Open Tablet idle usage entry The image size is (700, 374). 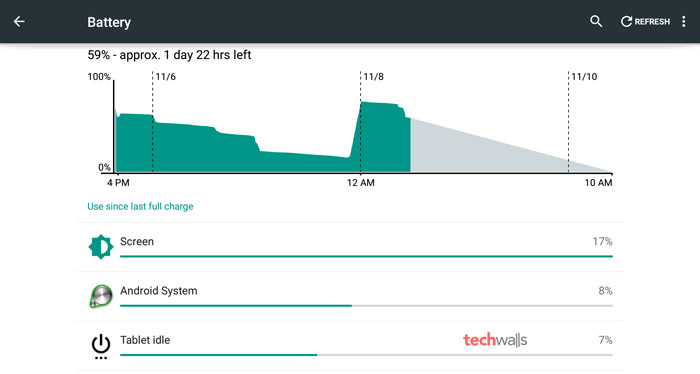[350, 346]
